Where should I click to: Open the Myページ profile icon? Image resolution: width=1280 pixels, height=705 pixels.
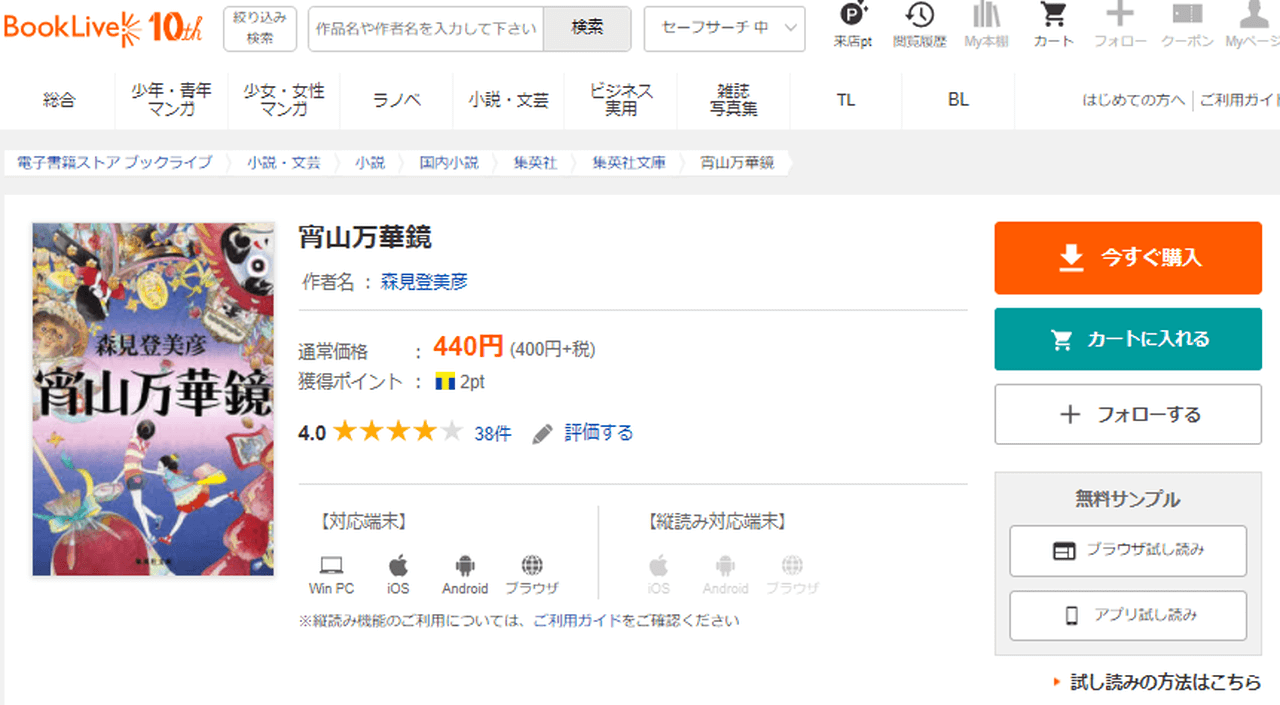(x=1253, y=24)
